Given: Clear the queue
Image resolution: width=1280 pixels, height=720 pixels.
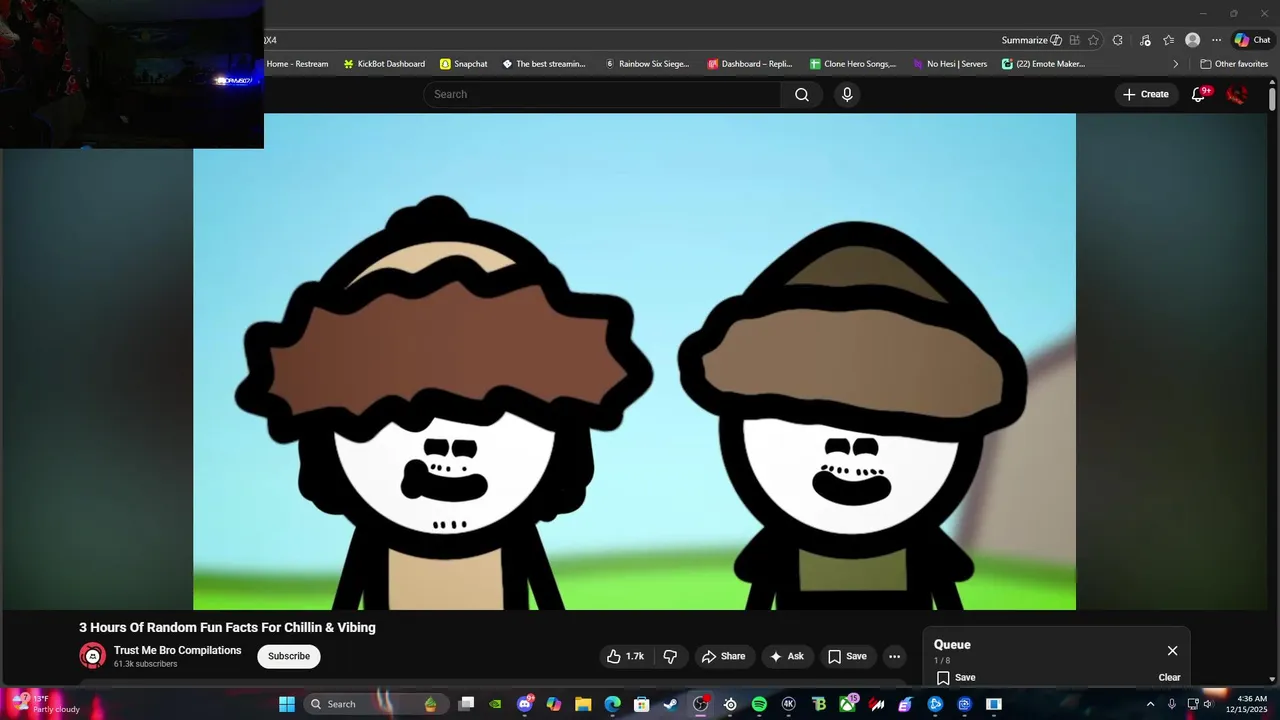Looking at the screenshot, I should [x=1169, y=677].
